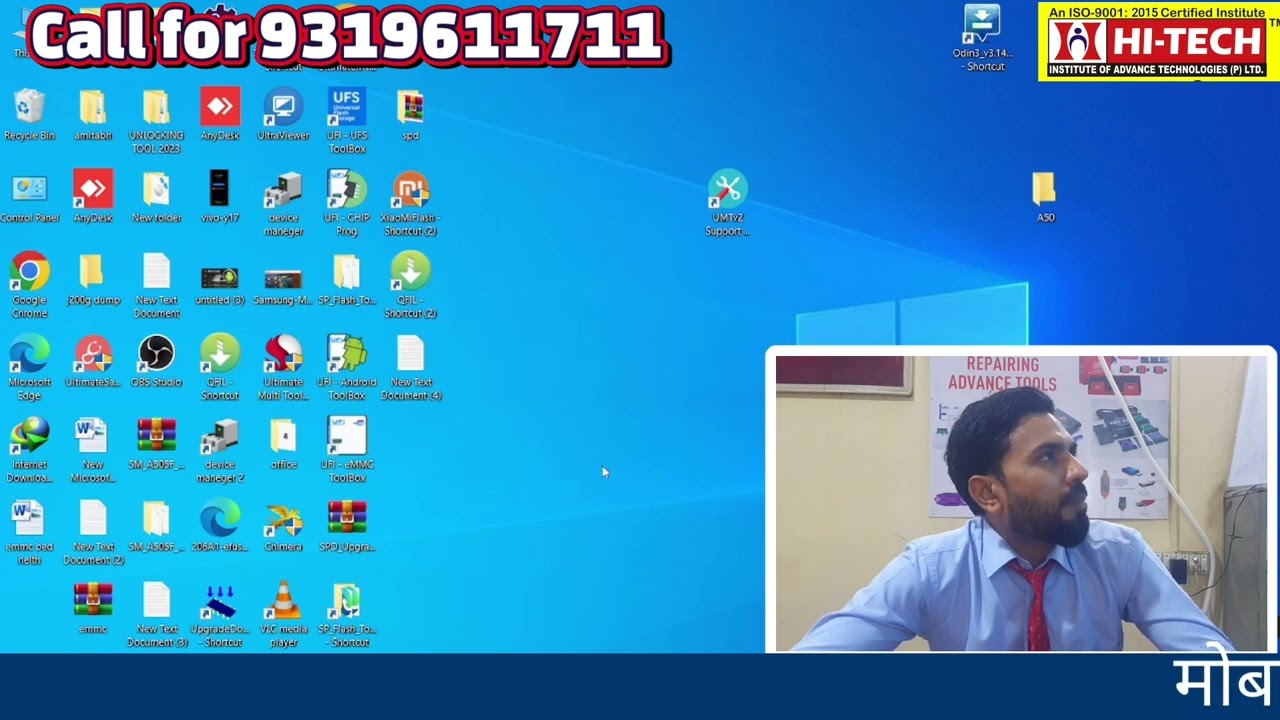The image size is (1280, 720).
Task: Open the device maneger shortcut
Action: 283,203
